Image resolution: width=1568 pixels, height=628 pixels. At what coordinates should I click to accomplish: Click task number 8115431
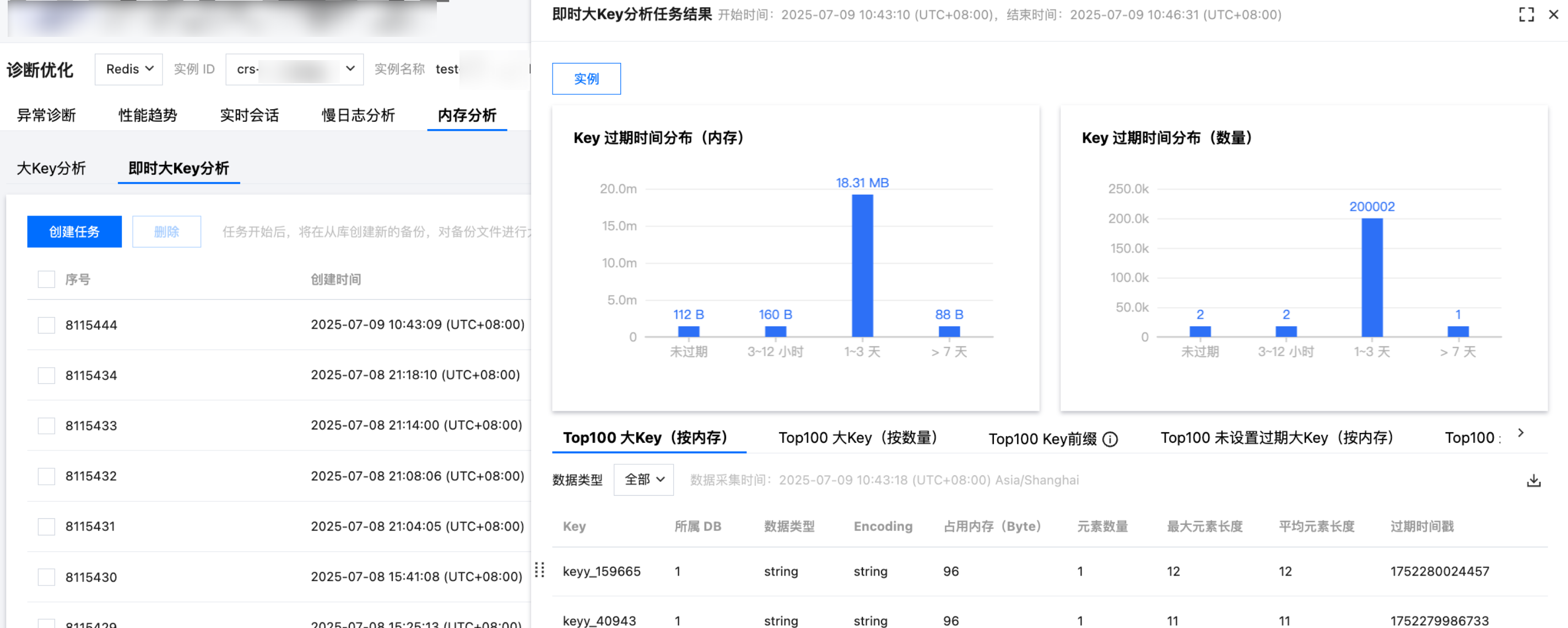point(90,527)
